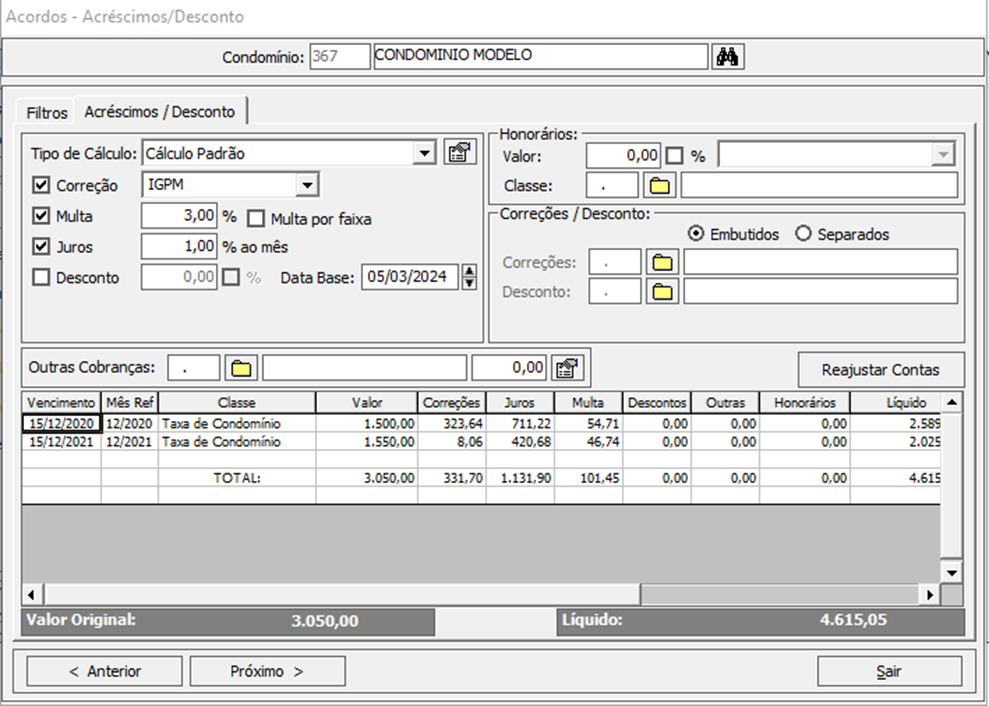The image size is (989, 706).
Task: Select cell 15/12/2021 in Vencimento
Action: (61, 442)
